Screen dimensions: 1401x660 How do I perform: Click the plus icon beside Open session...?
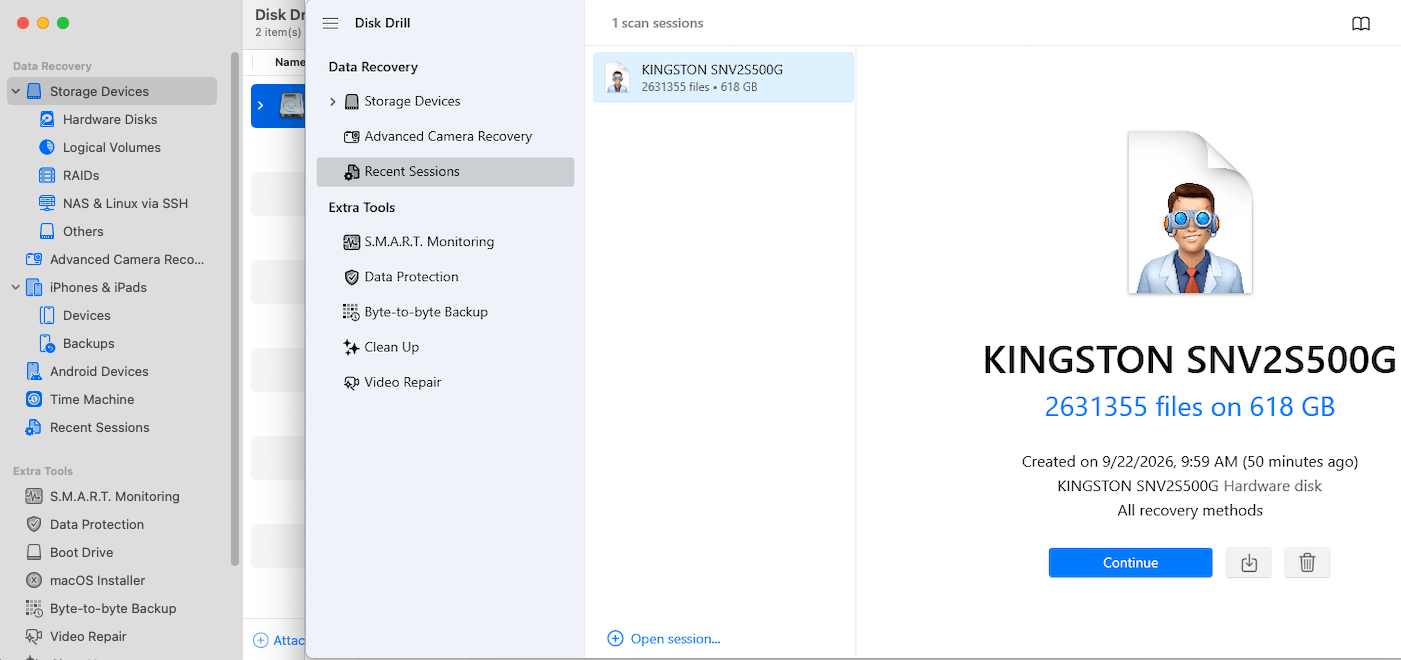pyautogui.click(x=615, y=639)
